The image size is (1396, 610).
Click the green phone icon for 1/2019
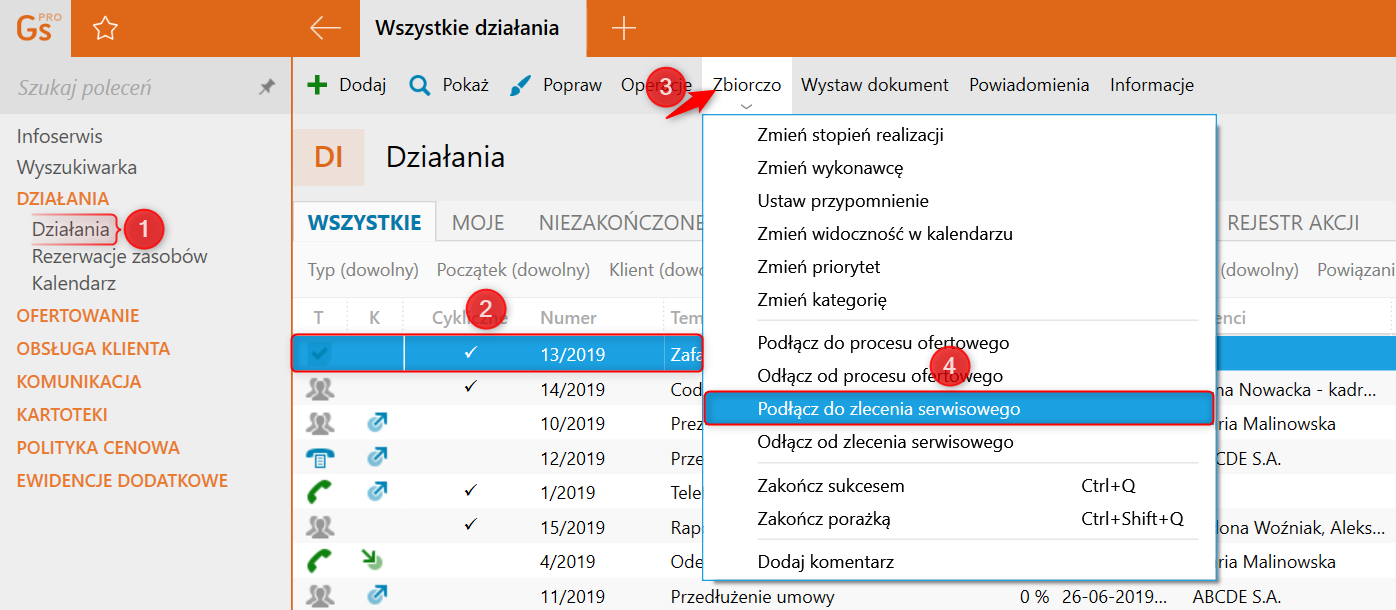coord(320,492)
